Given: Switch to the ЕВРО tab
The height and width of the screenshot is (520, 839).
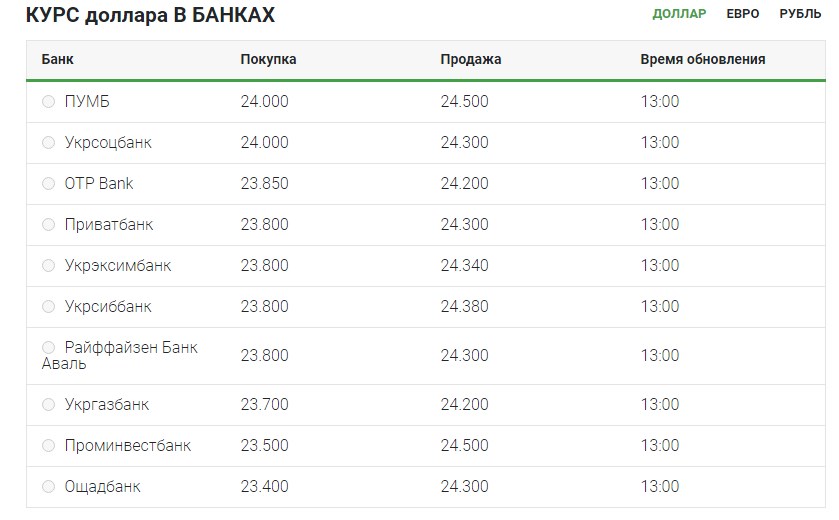Looking at the screenshot, I should 743,14.
